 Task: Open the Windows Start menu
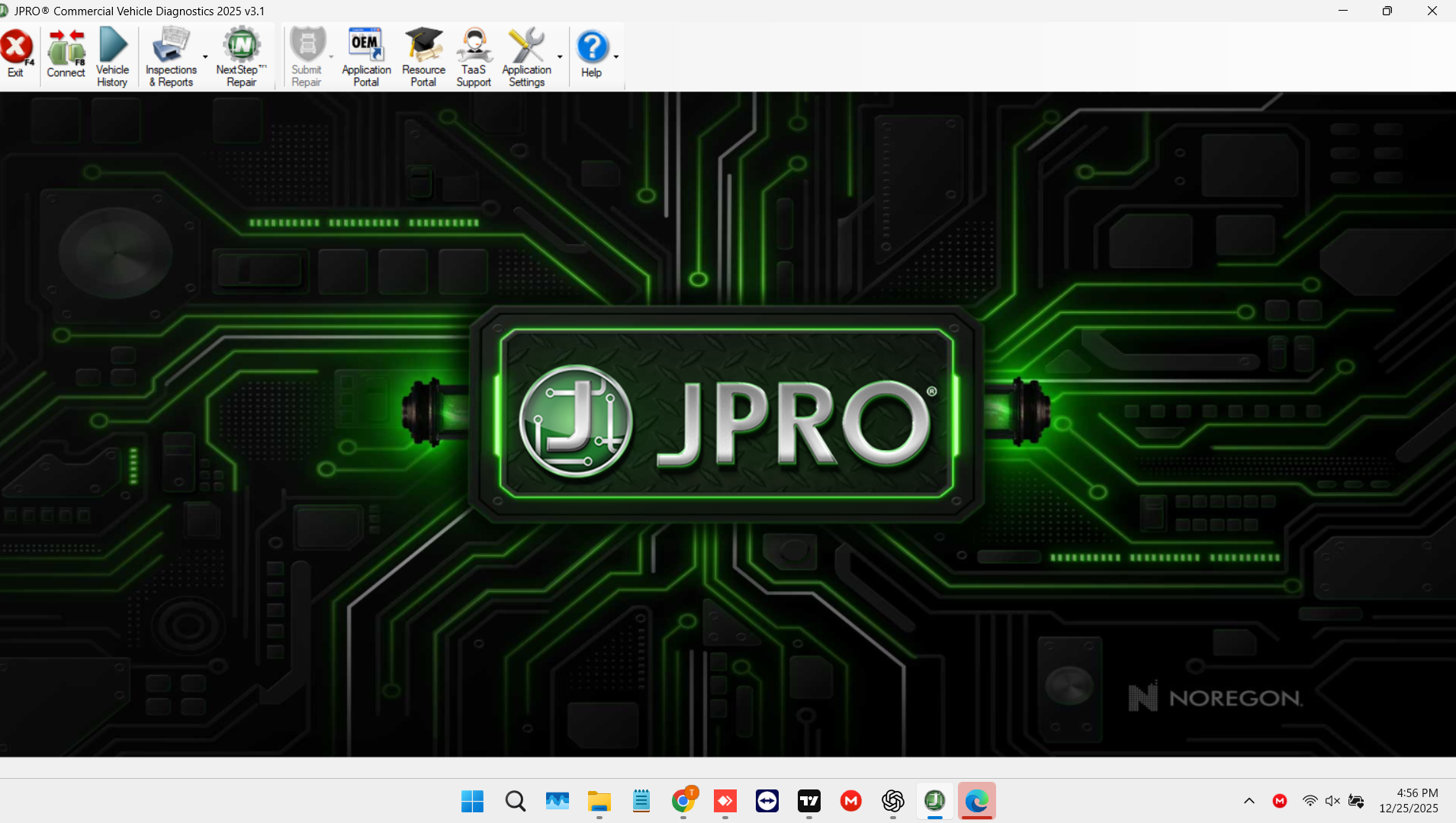(x=471, y=801)
